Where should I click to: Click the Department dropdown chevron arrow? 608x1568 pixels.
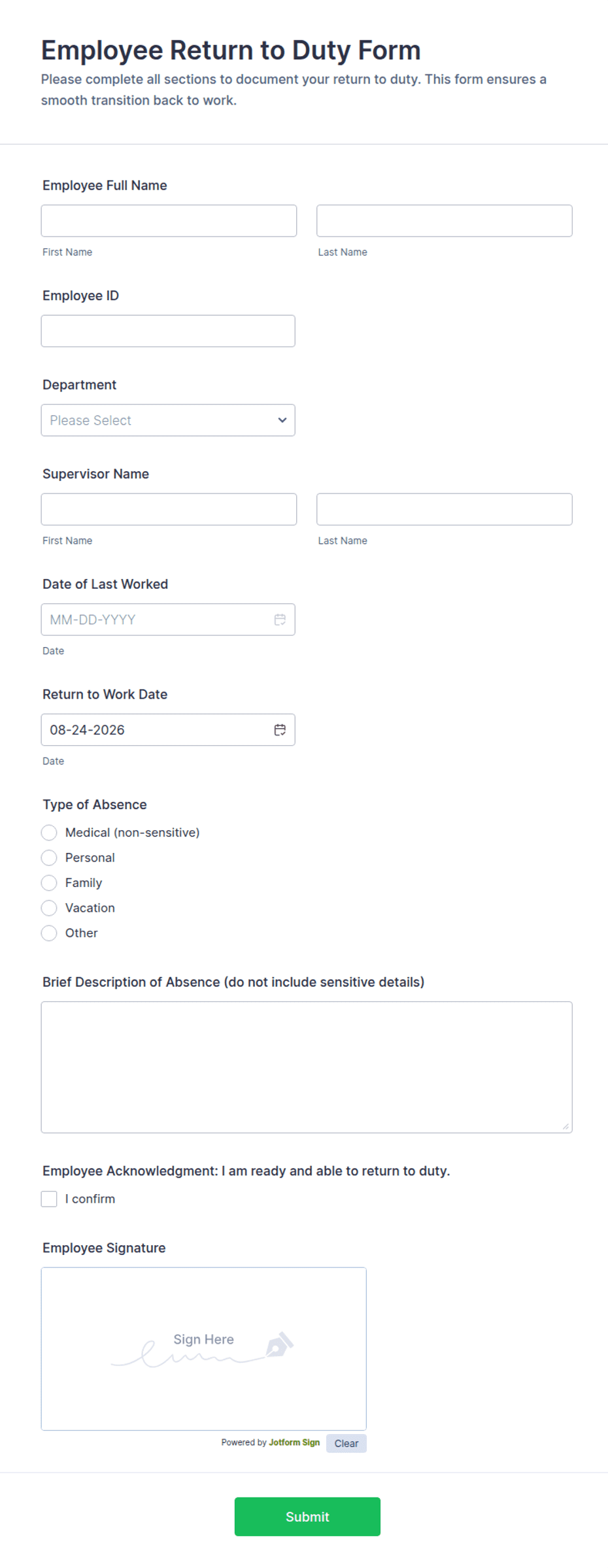click(x=282, y=420)
